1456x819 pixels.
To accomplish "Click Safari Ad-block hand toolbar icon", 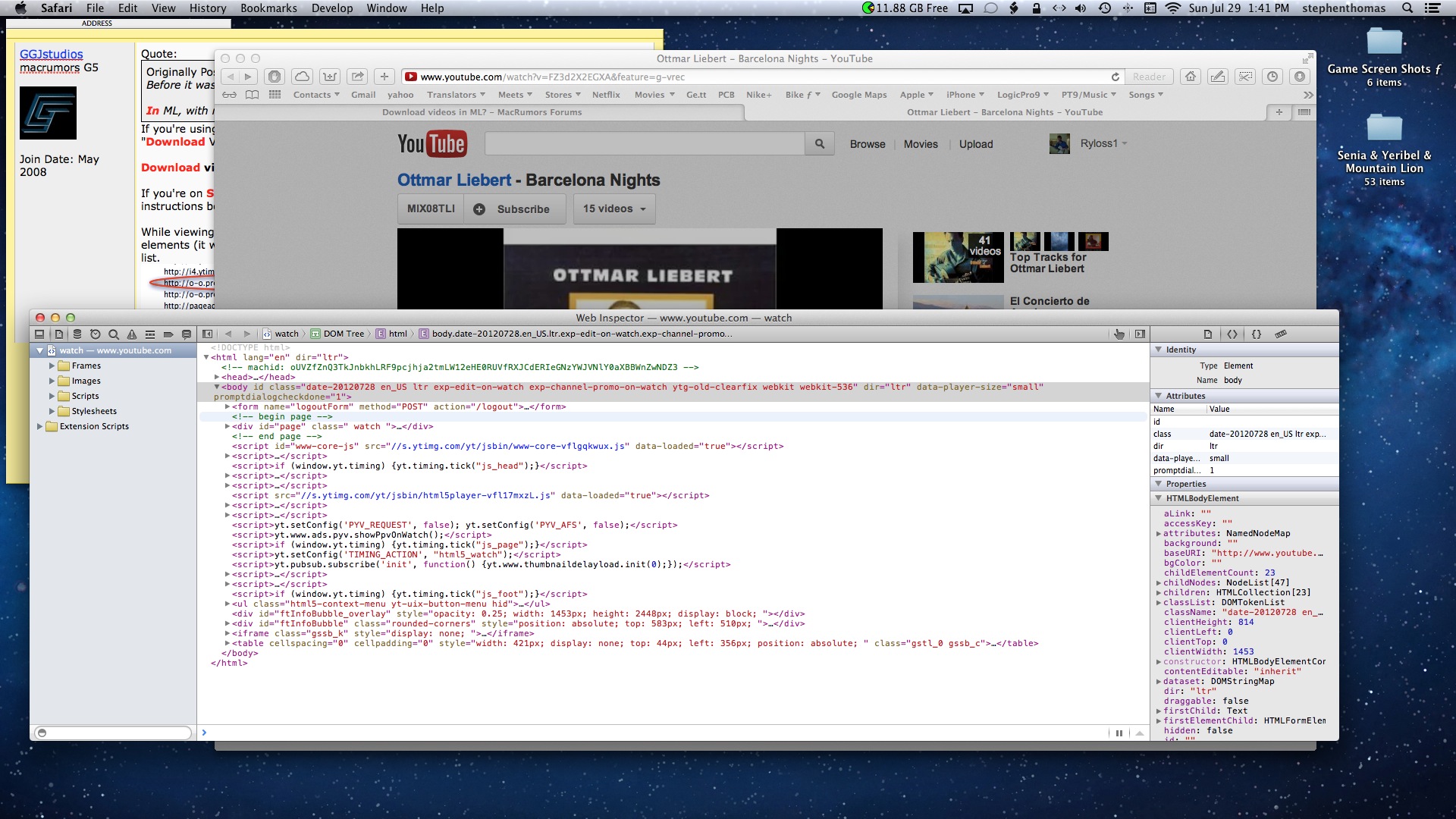I will point(275,77).
